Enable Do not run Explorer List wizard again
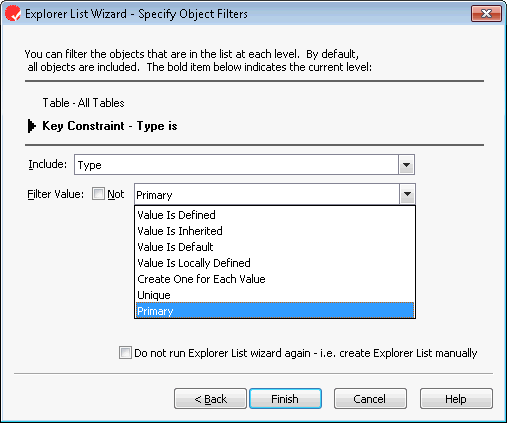 click(x=125, y=353)
